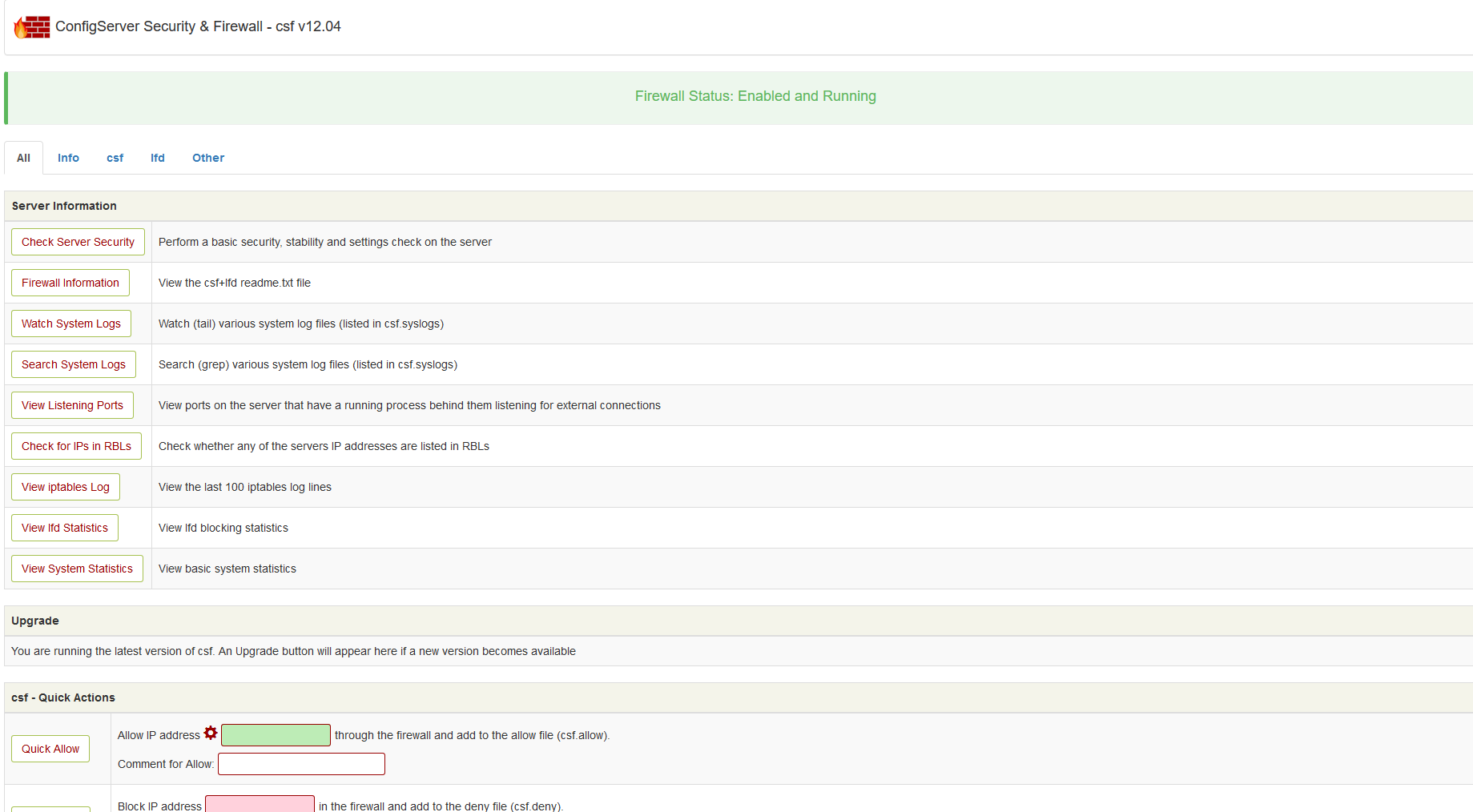Open the Other tab
Viewport: 1473px width, 812px height.
tap(208, 158)
